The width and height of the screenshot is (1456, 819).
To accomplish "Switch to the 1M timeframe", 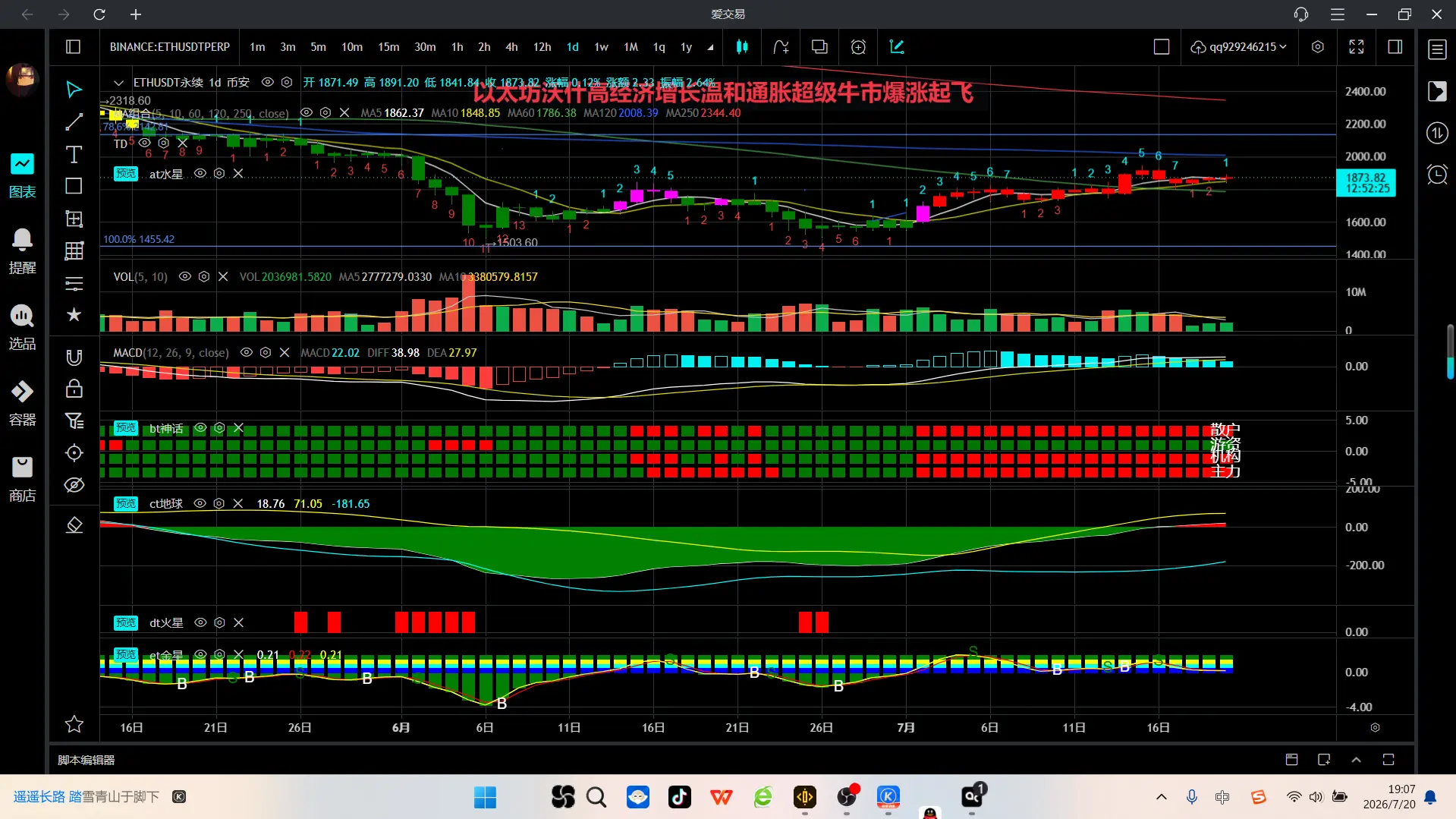I will pos(631,47).
